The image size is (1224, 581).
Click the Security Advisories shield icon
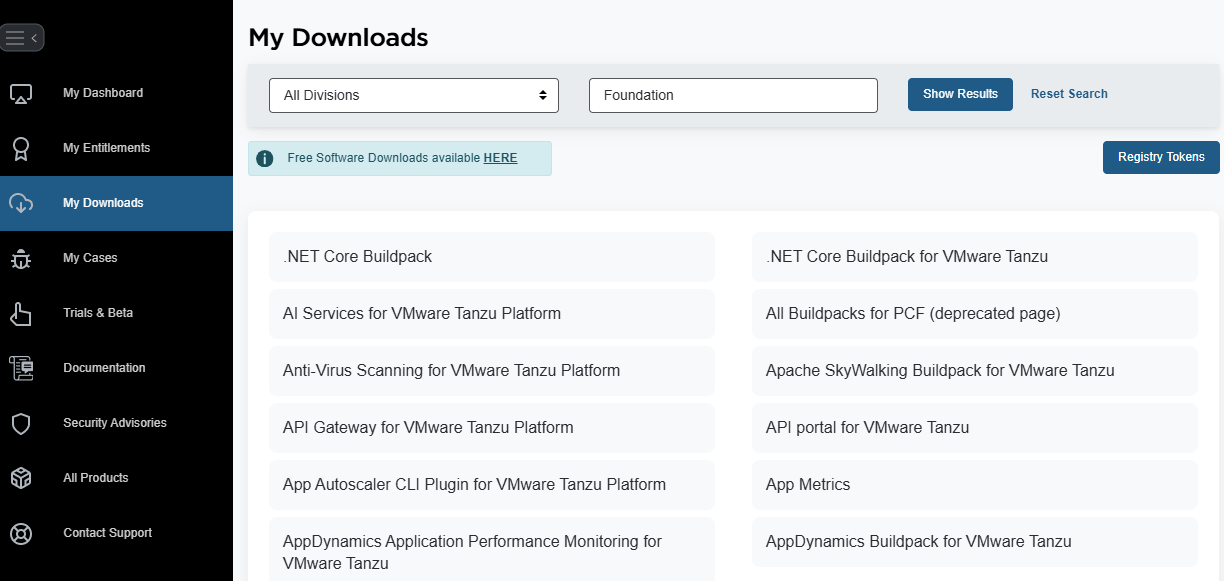click(21, 424)
